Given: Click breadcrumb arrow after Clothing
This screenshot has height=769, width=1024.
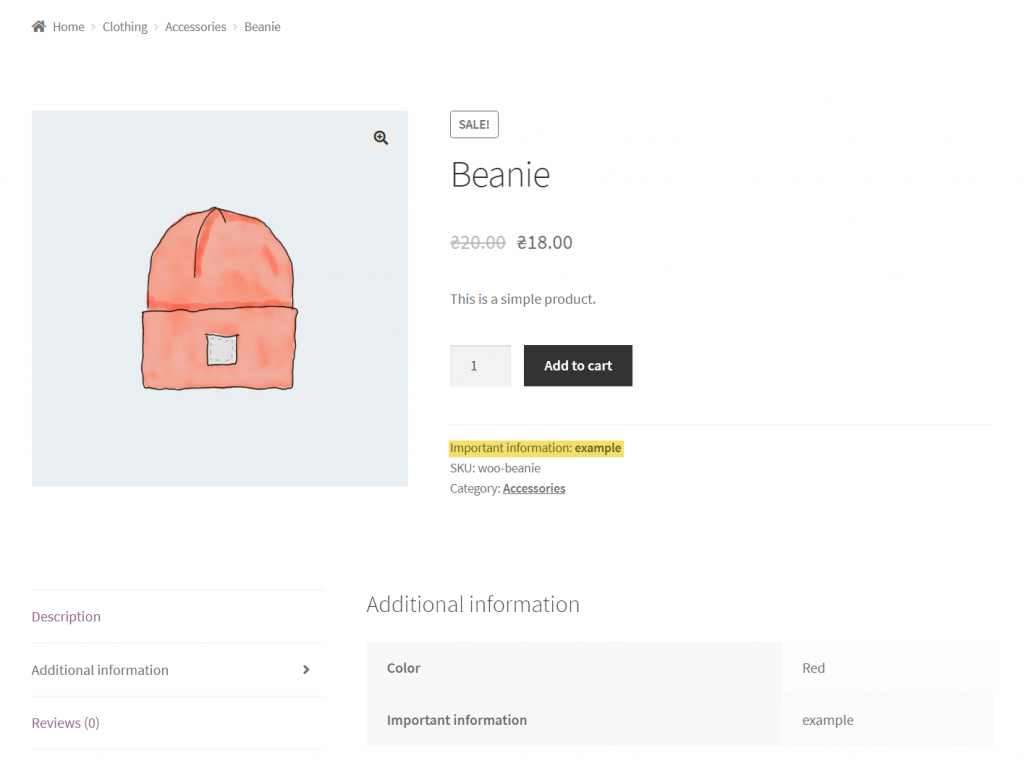Looking at the screenshot, I should [156, 27].
